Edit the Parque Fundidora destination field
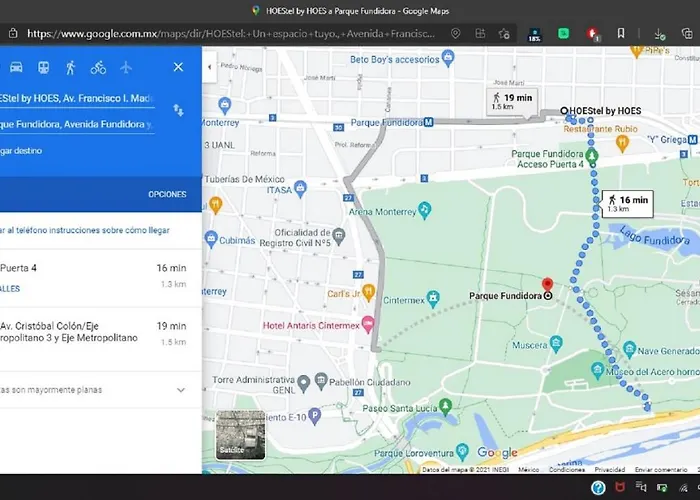 (77, 125)
